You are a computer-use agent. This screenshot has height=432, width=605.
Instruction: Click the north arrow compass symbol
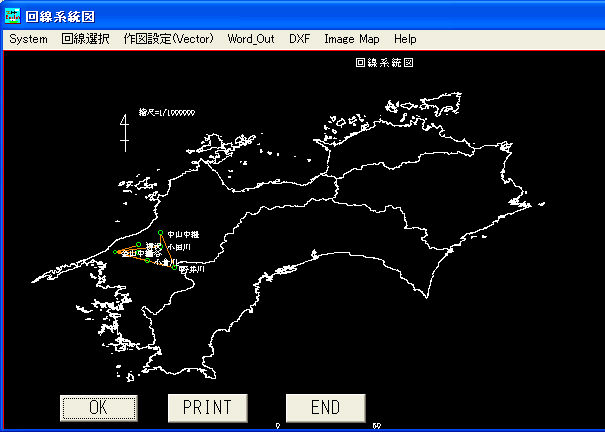coord(124,132)
